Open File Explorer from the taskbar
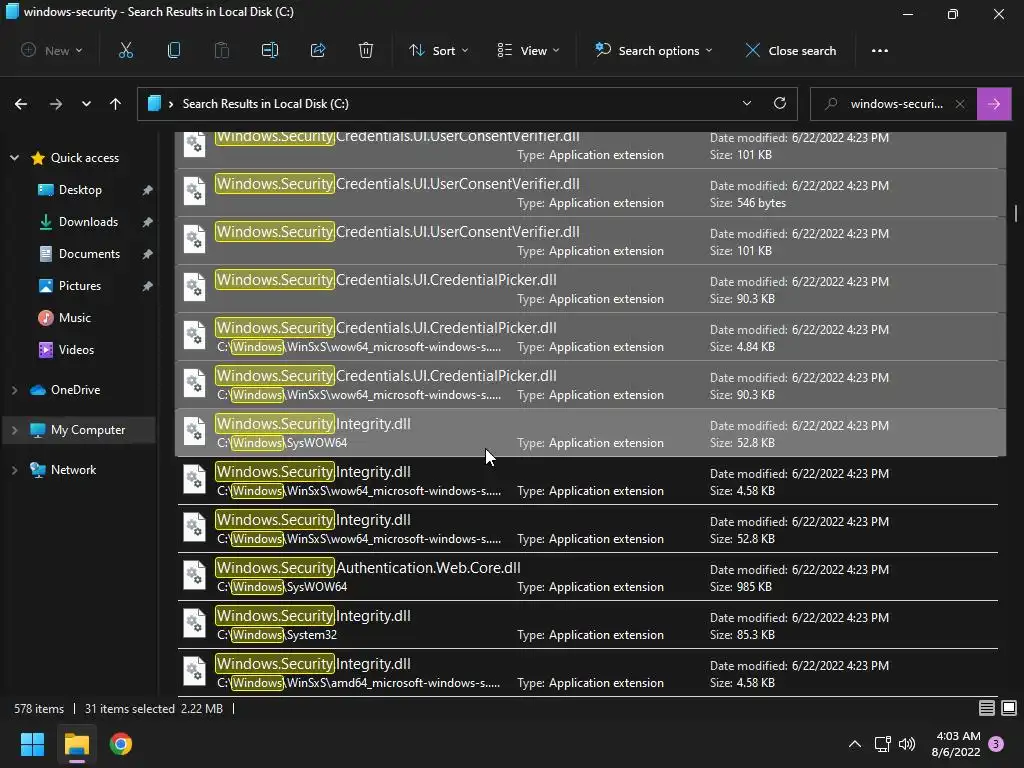The height and width of the screenshot is (768, 1024). (76, 744)
